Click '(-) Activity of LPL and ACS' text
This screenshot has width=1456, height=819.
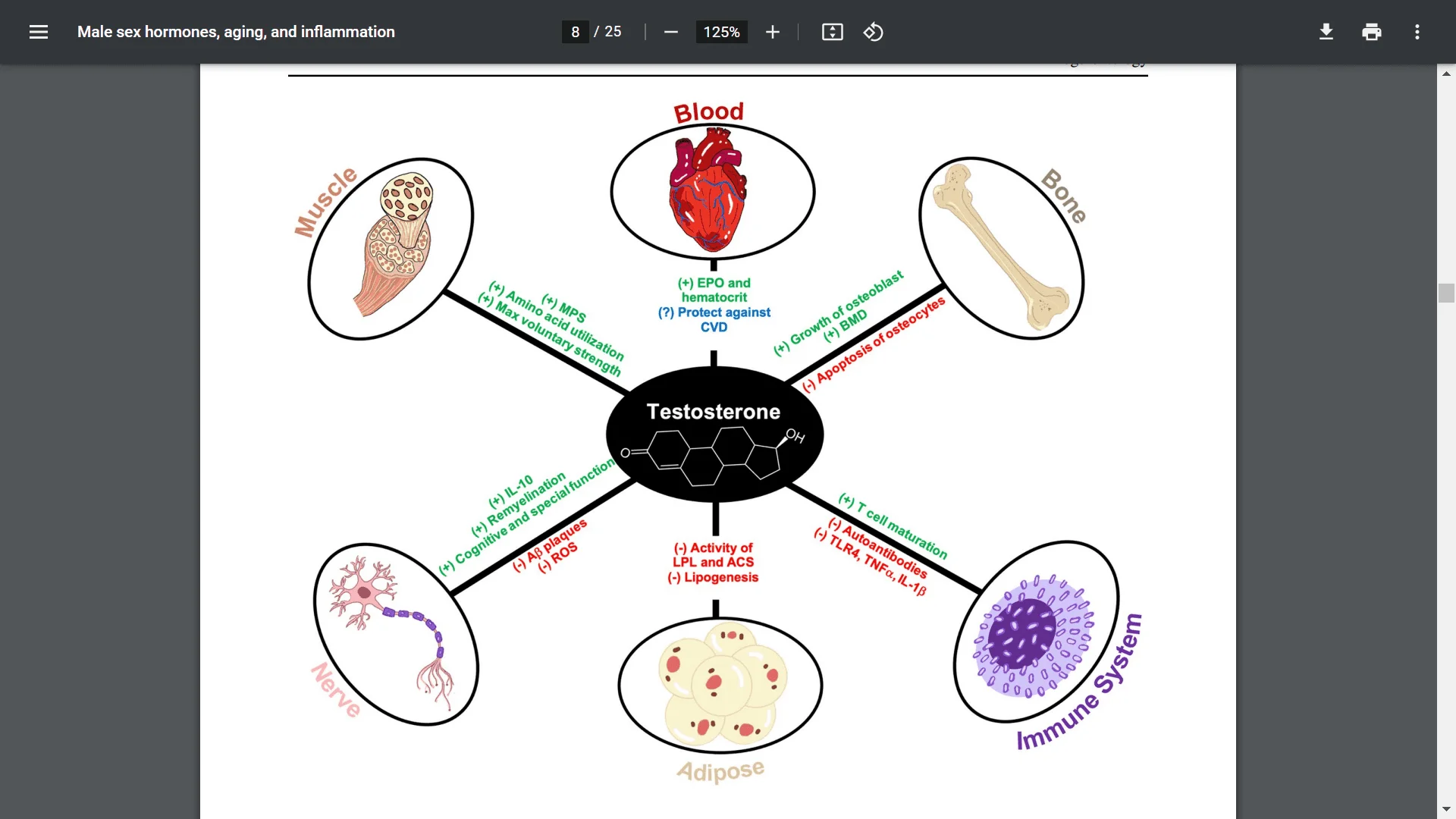713,554
